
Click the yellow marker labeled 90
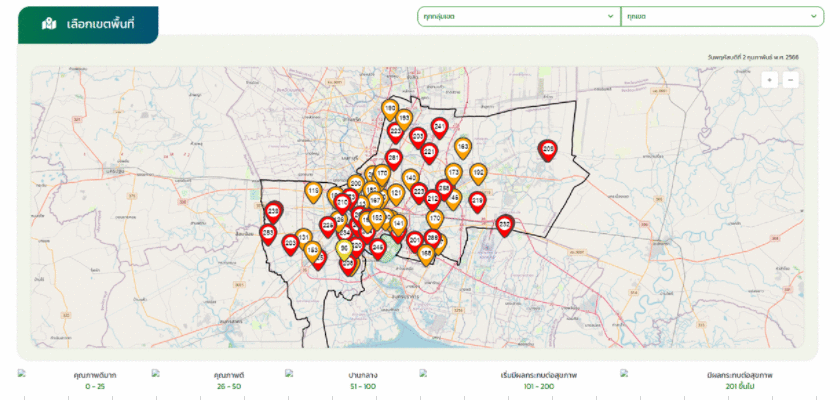(344, 248)
